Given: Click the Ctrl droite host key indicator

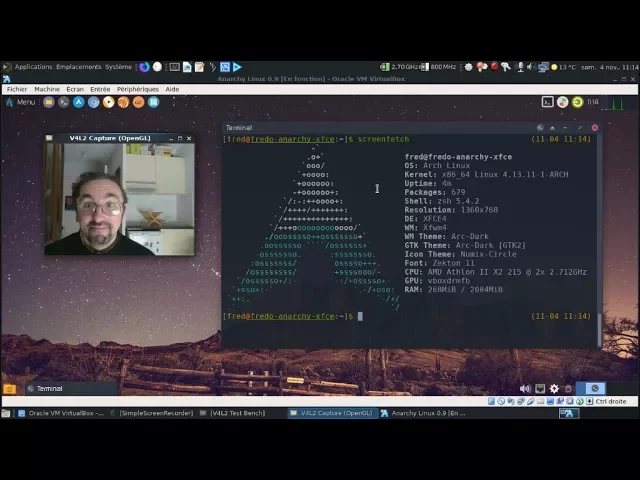Looking at the screenshot, I should click(611, 401).
